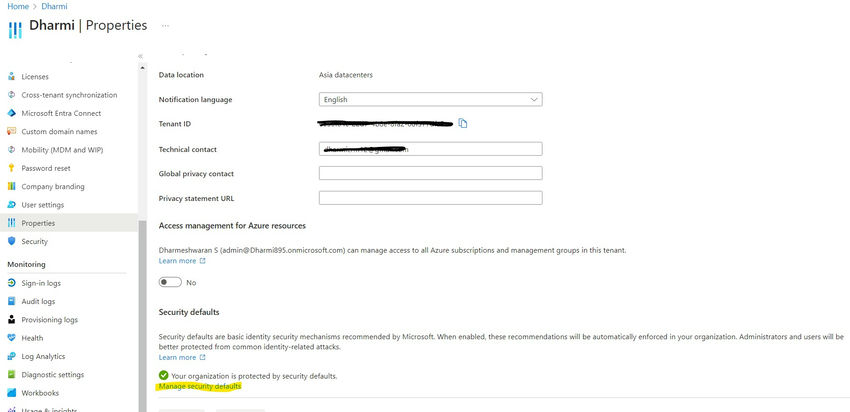
Task: Click the Microsoft Entra Connect icon
Action: click(11, 113)
